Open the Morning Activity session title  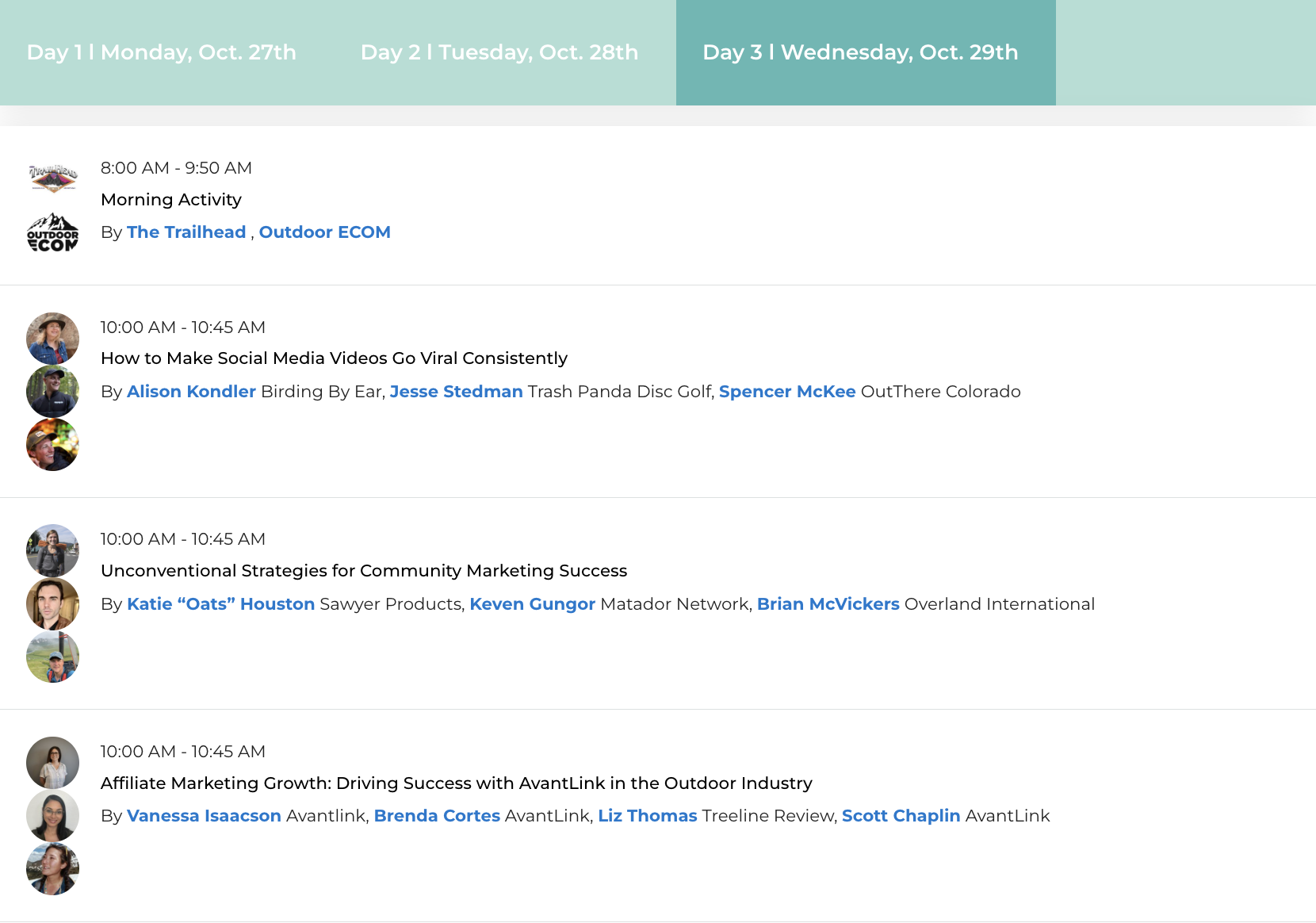(x=171, y=200)
